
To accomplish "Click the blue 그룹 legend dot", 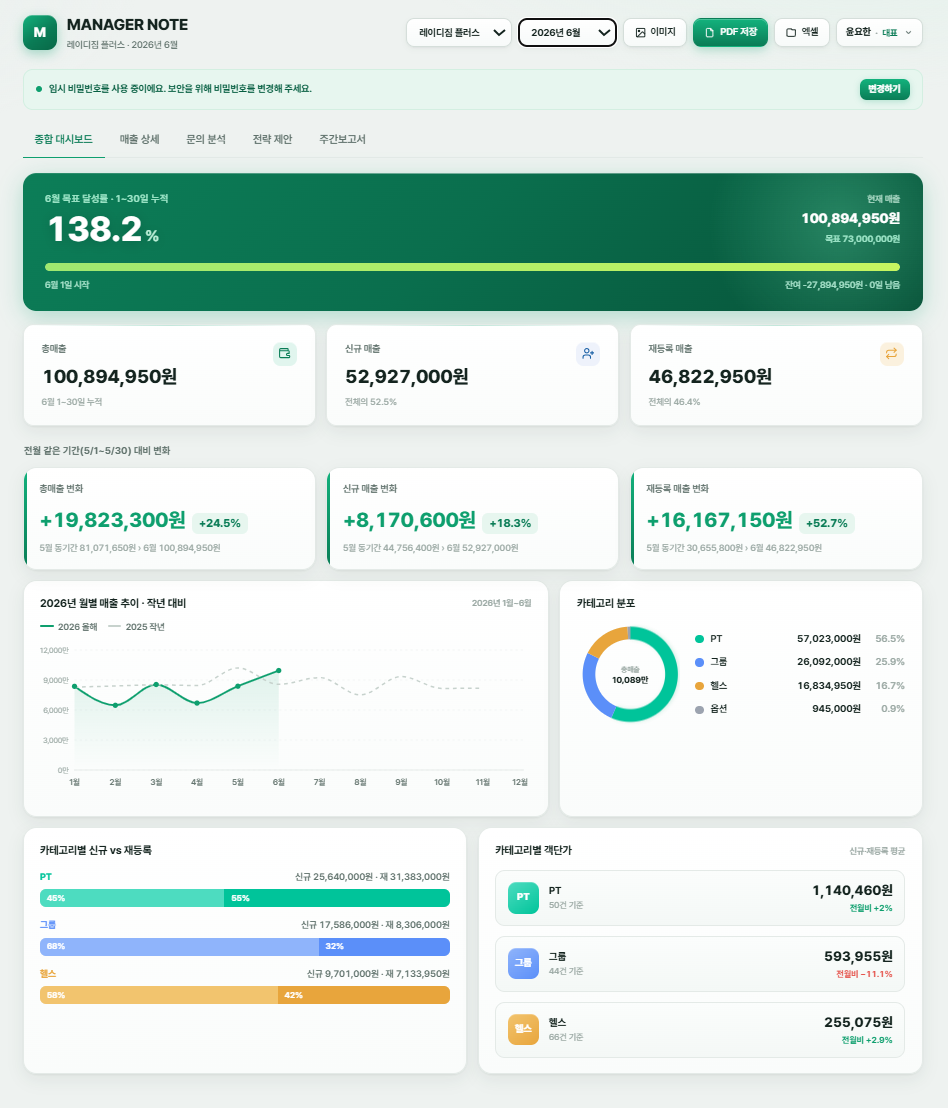I will point(699,662).
